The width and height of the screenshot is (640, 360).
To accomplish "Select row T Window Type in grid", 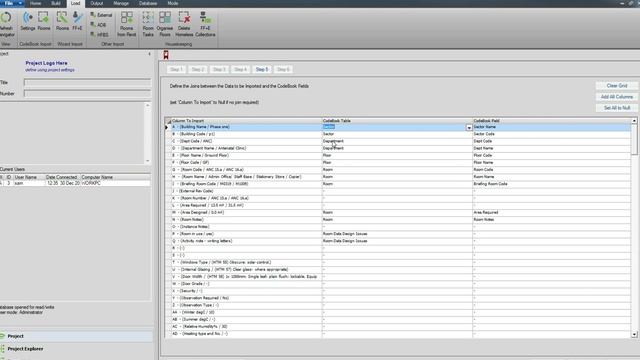I will coord(398,262).
